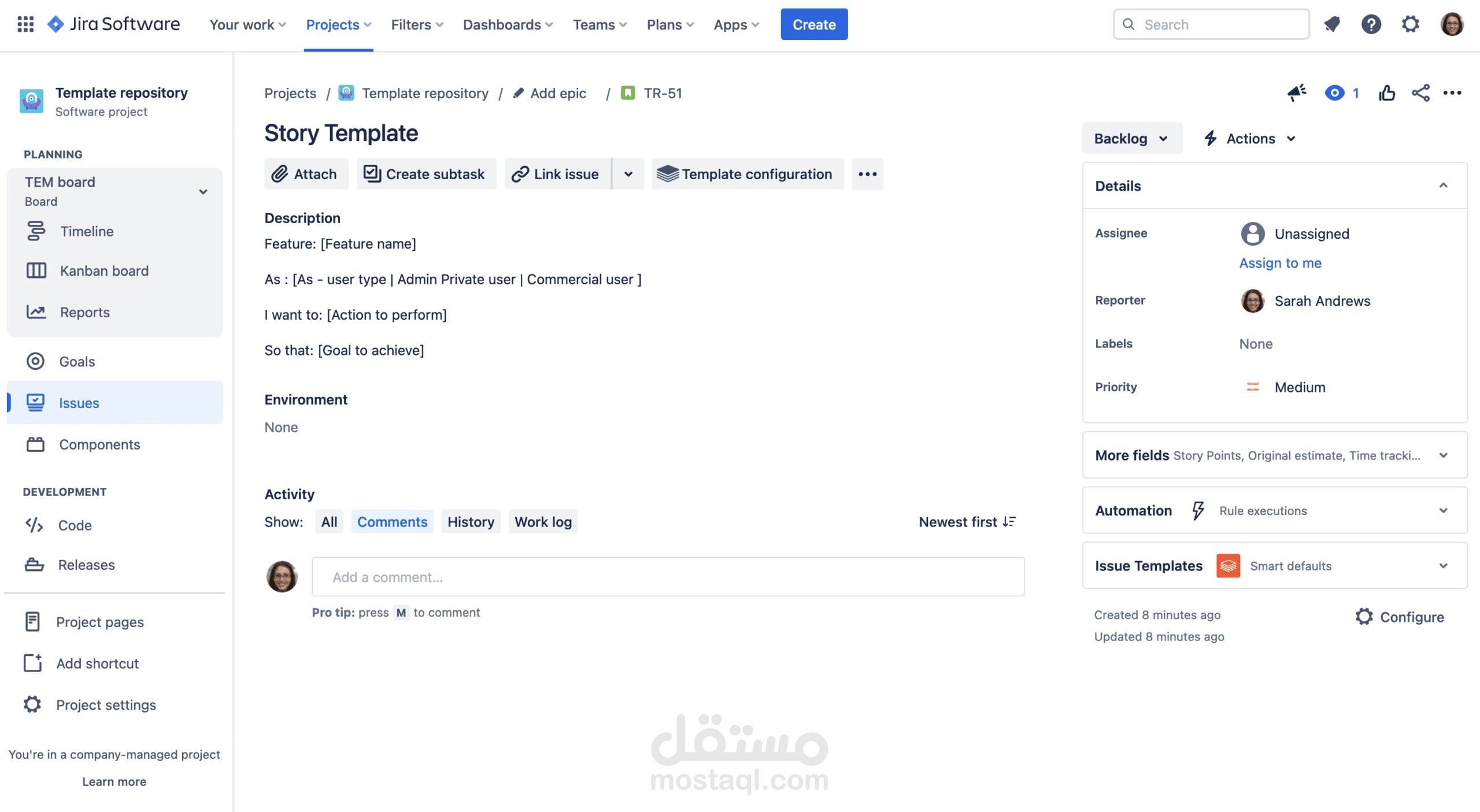This screenshot has height=812, width=1480.
Task: Click the share issue icon
Action: pyautogui.click(x=1420, y=93)
